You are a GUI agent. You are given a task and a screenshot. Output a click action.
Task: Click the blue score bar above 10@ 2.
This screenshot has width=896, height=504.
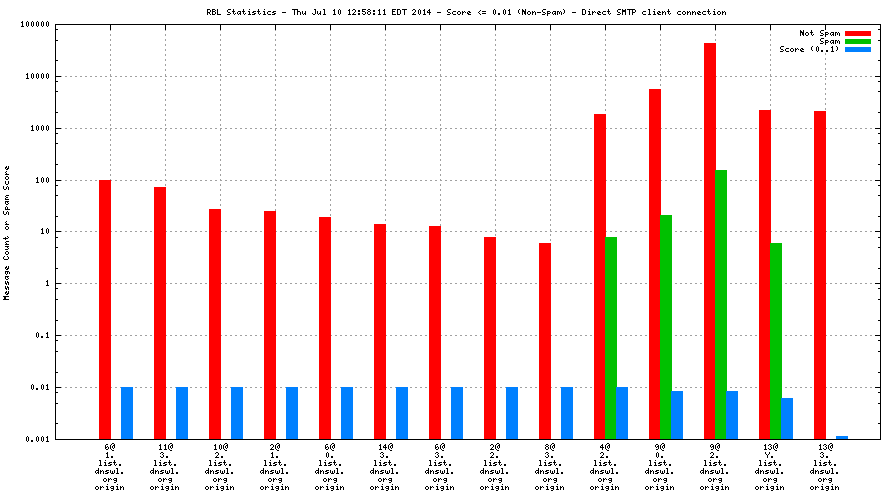(x=237, y=413)
